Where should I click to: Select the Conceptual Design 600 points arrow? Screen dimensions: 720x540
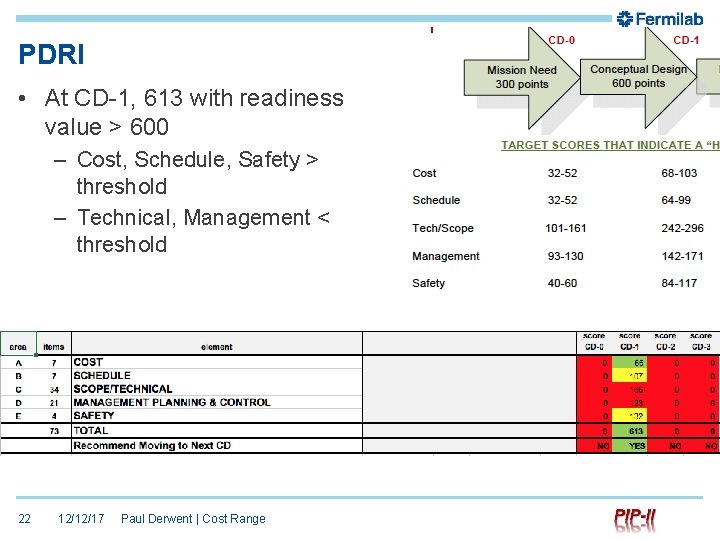tap(639, 76)
